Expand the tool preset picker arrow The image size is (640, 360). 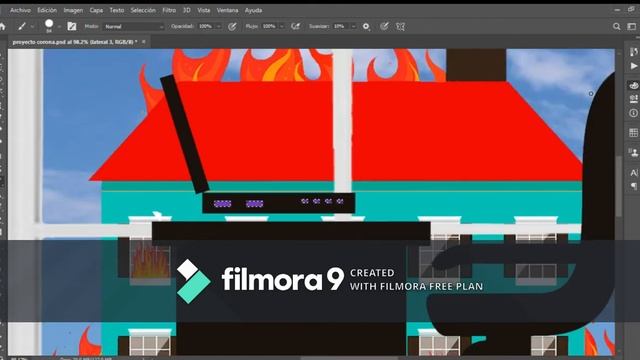click(32, 27)
